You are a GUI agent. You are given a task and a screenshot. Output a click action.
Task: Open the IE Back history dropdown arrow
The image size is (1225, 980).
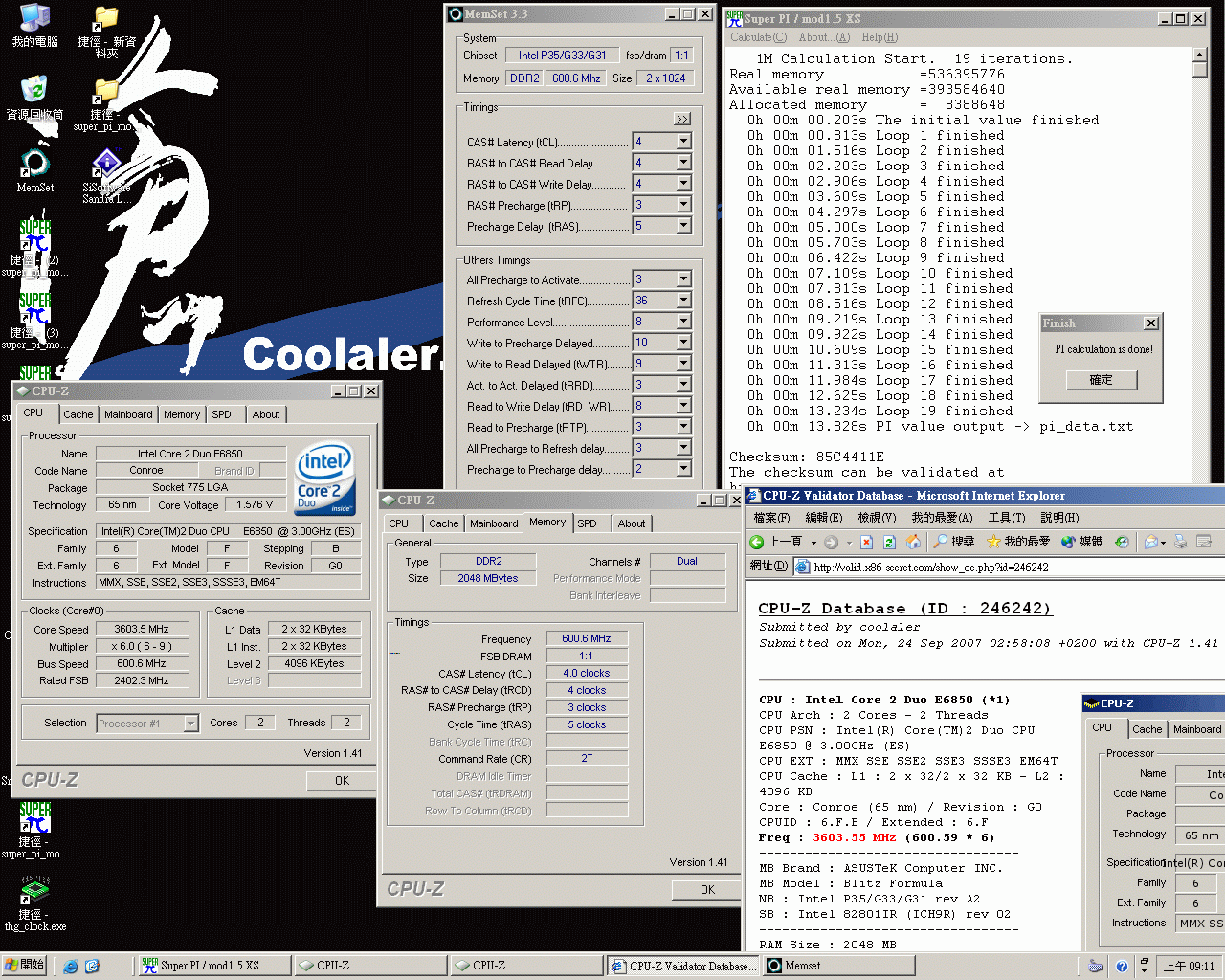[x=813, y=542]
